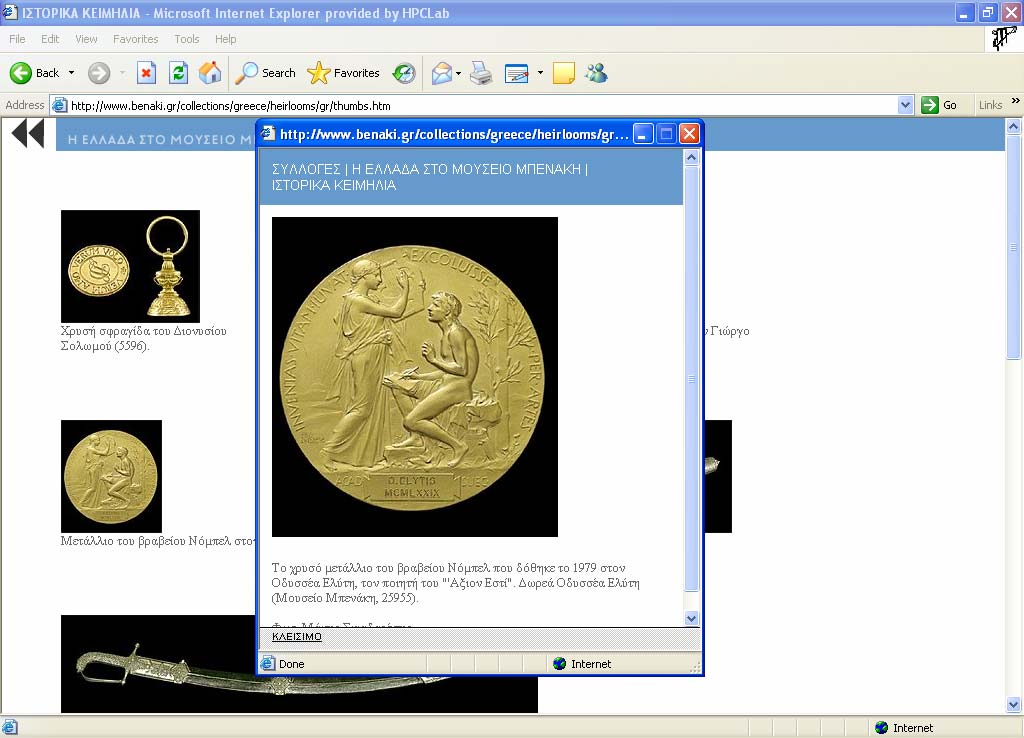Open the History clock icon

tap(404, 72)
